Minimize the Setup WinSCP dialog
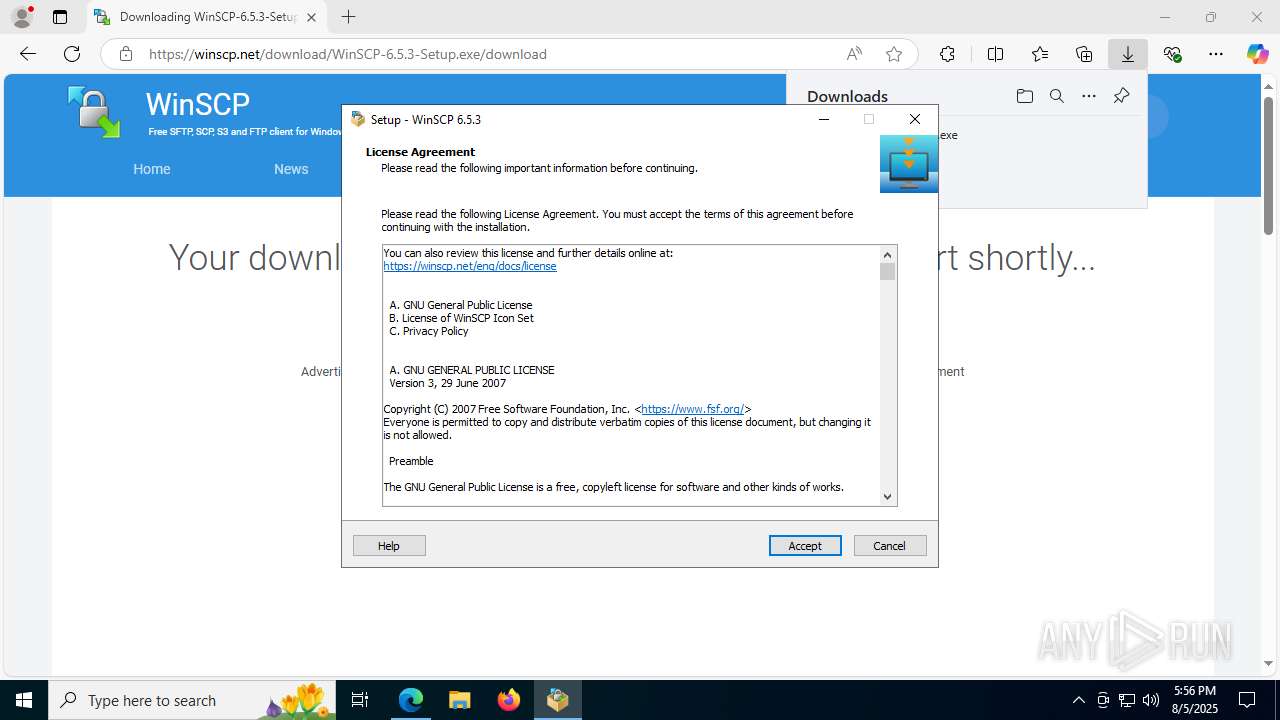The width and height of the screenshot is (1280, 720). tap(824, 119)
